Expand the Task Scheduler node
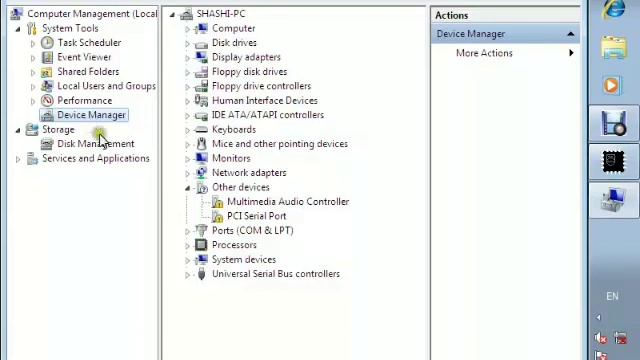 click(x=33, y=43)
